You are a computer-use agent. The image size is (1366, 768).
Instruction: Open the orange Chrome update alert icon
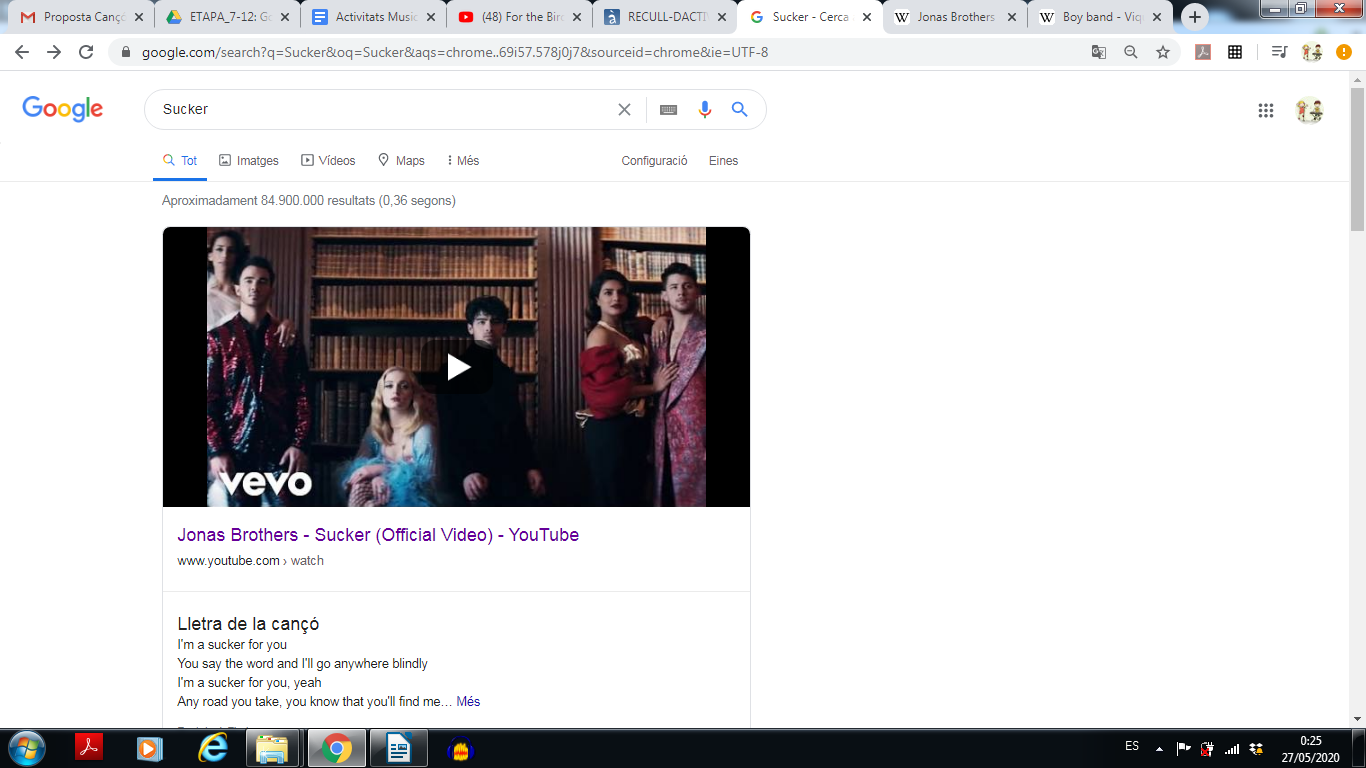pos(1344,52)
